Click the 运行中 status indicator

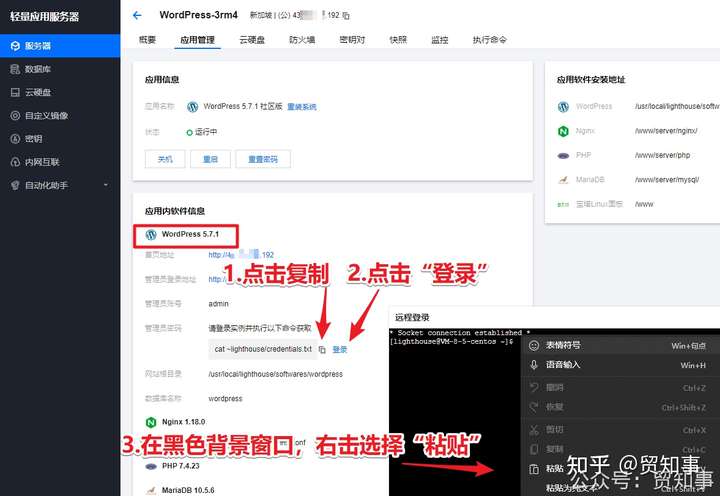pos(202,132)
